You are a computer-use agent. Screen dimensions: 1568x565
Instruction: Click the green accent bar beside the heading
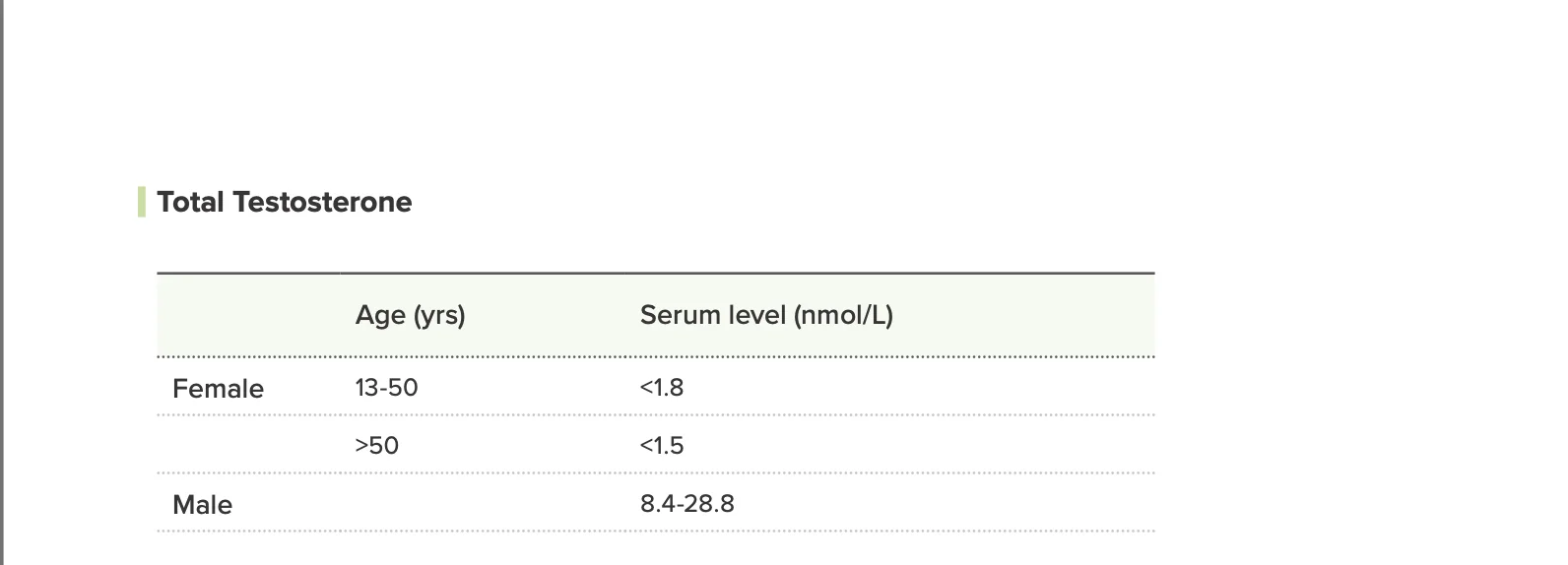(x=142, y=202)
